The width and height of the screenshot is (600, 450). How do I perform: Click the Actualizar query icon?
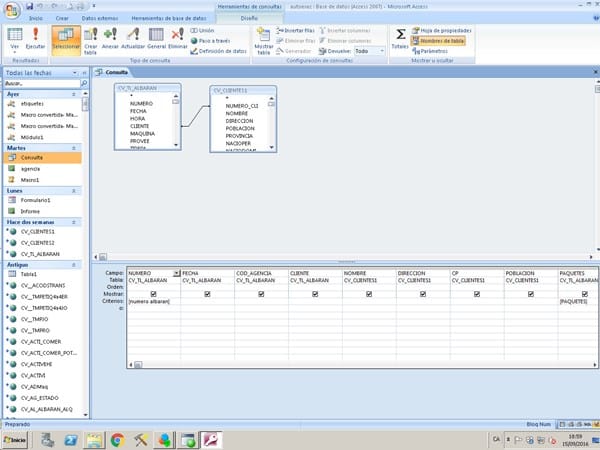point(133,38)
